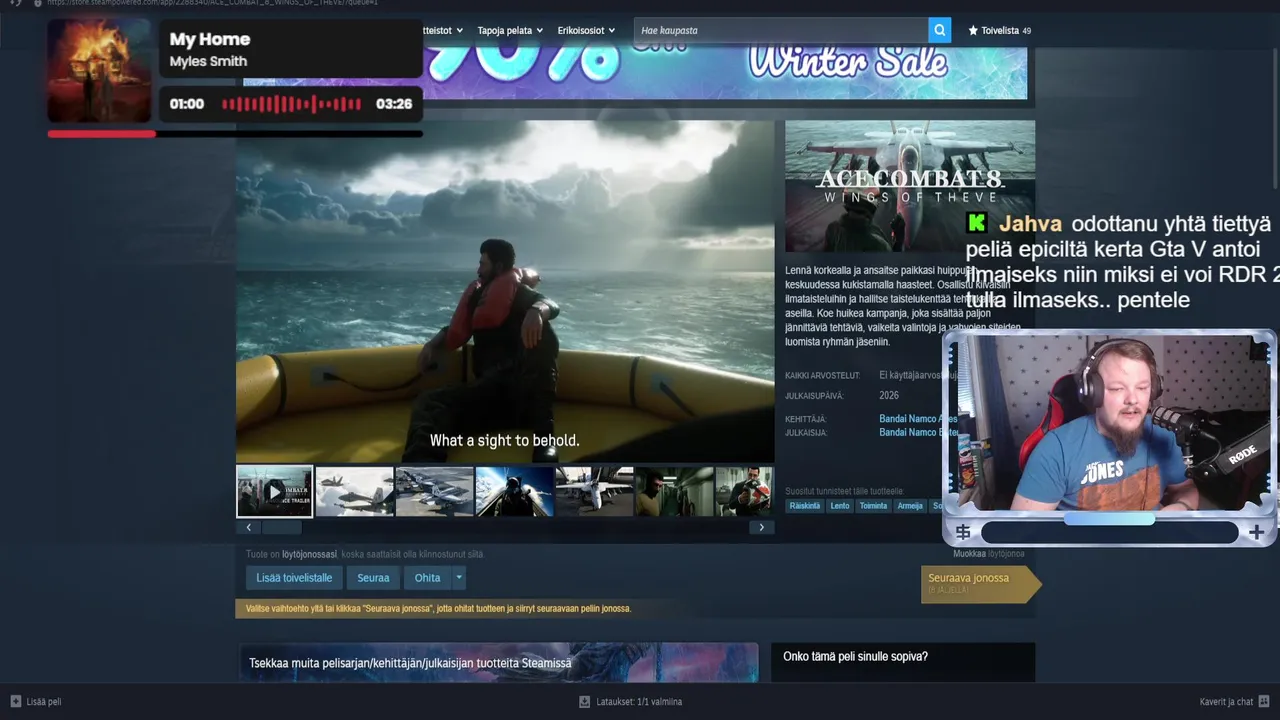Click the main trailer video player
The image size is (1280, 720).
coord(505,292)
